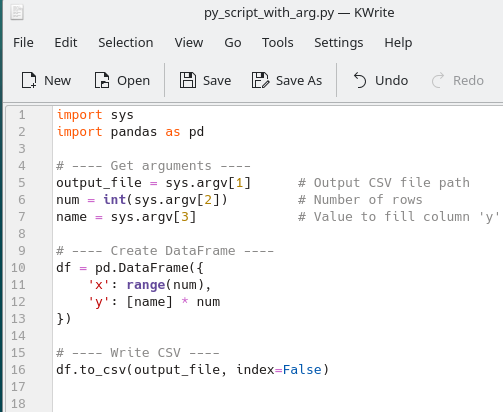Screen dimensions: 503x412
Task: Click 'output_file' on line 5
Action: [99, 183]
